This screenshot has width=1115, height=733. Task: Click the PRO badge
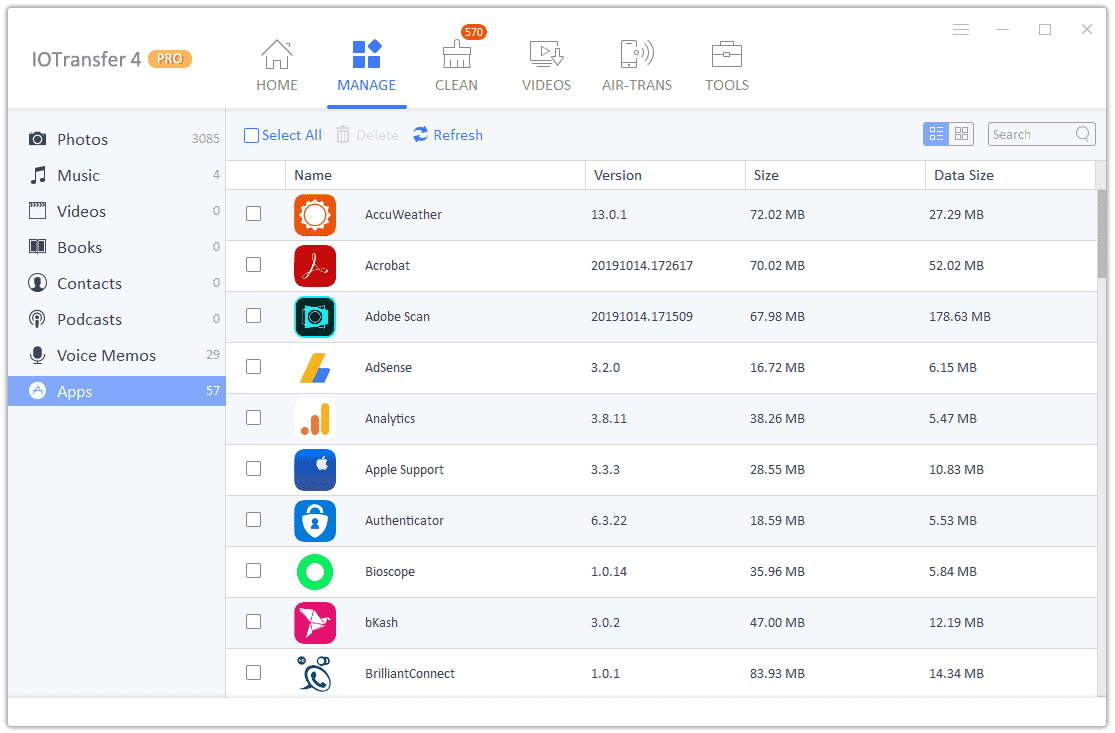click(x=169, y=59)
